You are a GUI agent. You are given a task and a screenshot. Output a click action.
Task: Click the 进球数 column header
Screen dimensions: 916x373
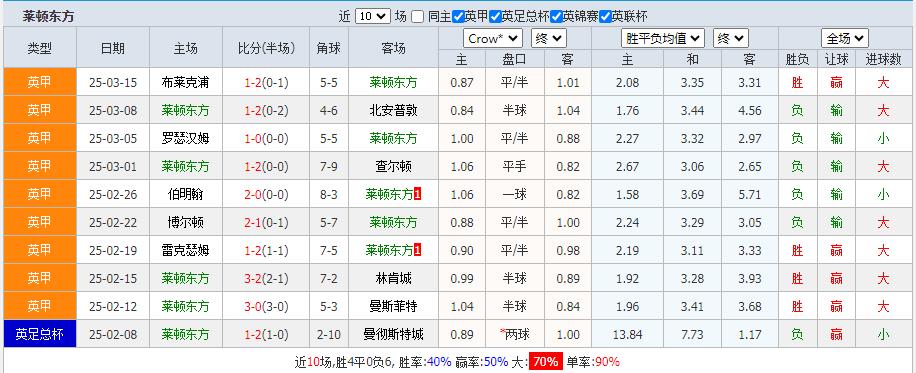pyautogui.click(x=883, y=59)
